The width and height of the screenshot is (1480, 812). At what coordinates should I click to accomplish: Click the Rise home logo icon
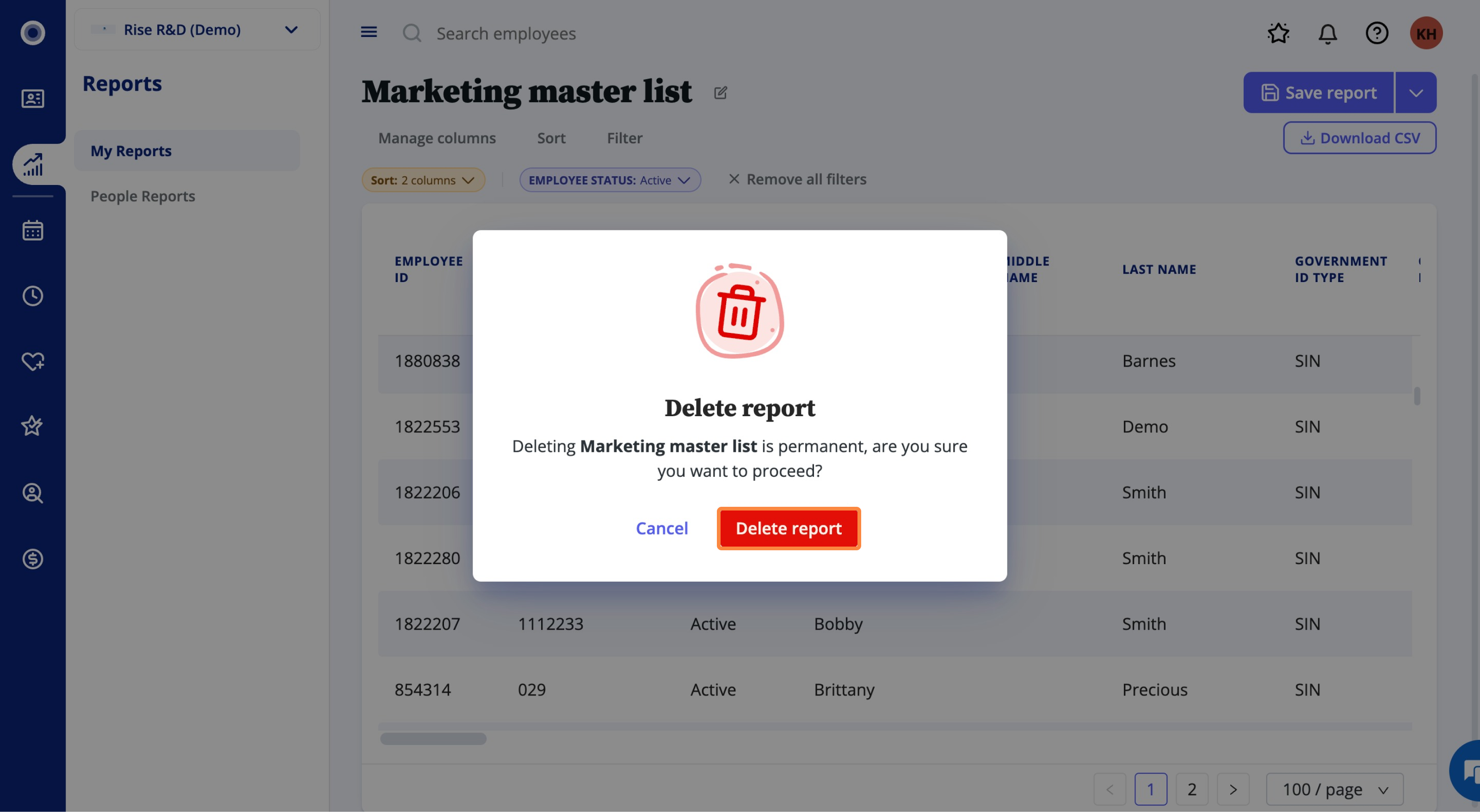pos(33,33)
